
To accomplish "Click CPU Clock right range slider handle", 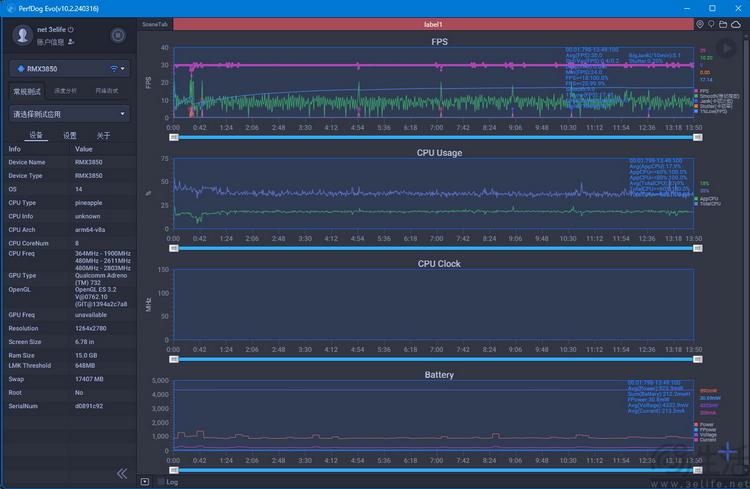I will (x=698, y=359).
